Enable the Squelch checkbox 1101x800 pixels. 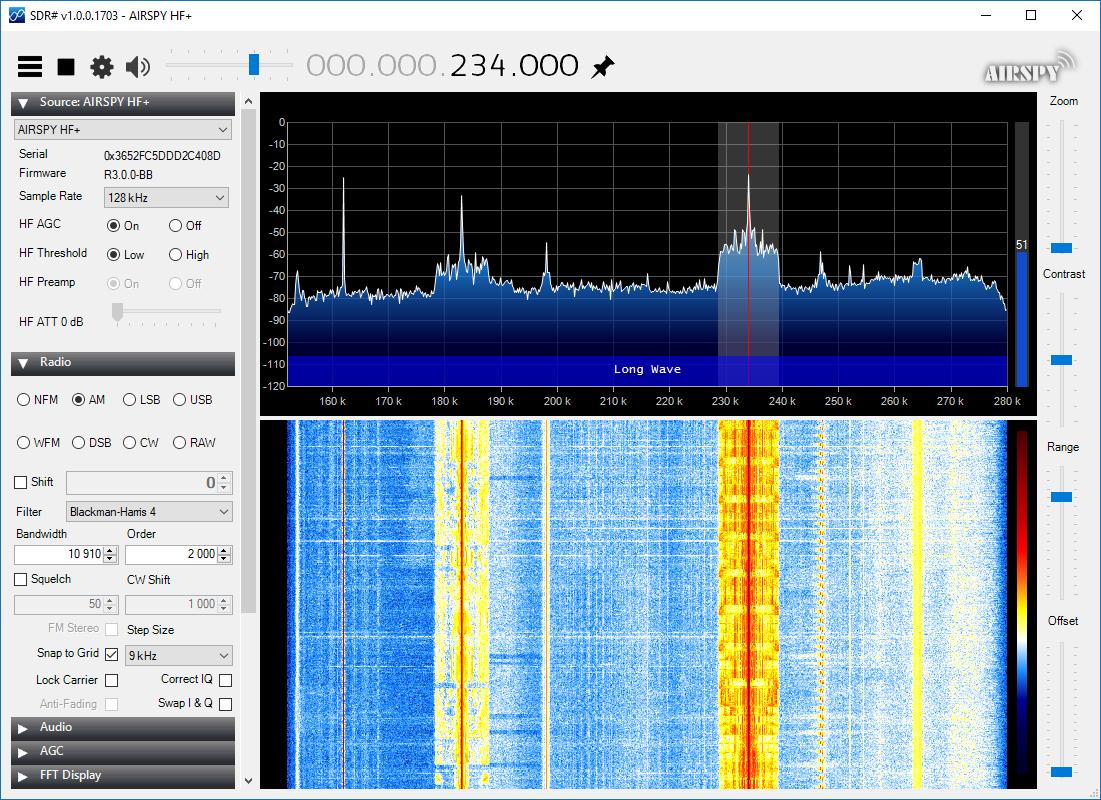click(20, 579)
